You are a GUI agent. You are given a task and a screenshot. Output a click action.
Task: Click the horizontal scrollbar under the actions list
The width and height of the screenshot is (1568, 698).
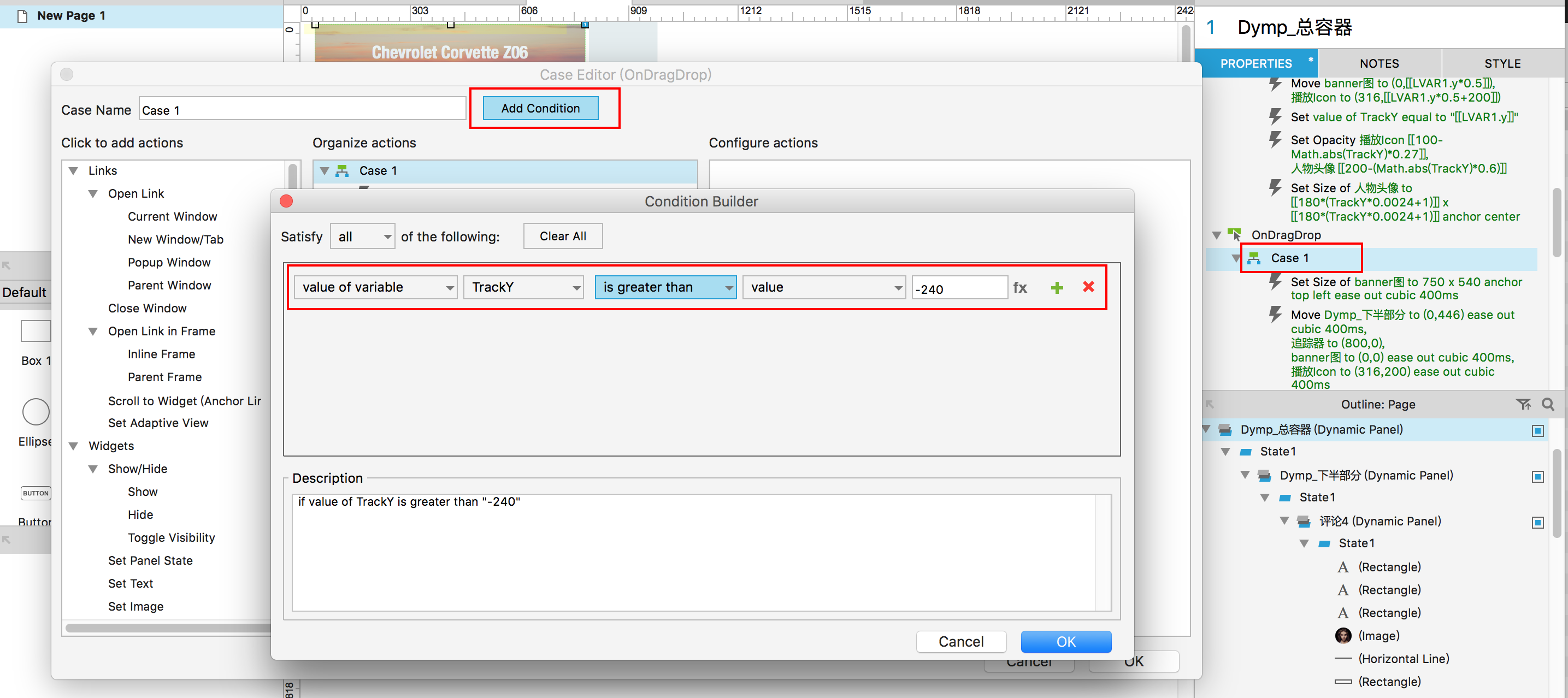(168, 628)
